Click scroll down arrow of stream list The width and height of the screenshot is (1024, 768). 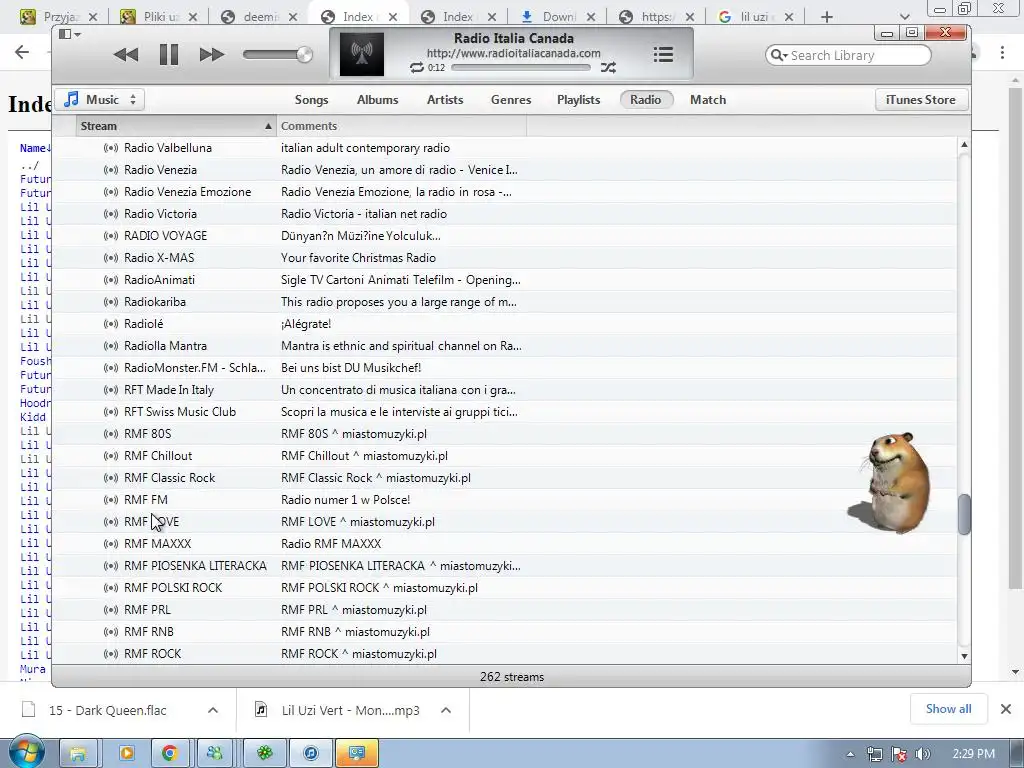point(964,656)
